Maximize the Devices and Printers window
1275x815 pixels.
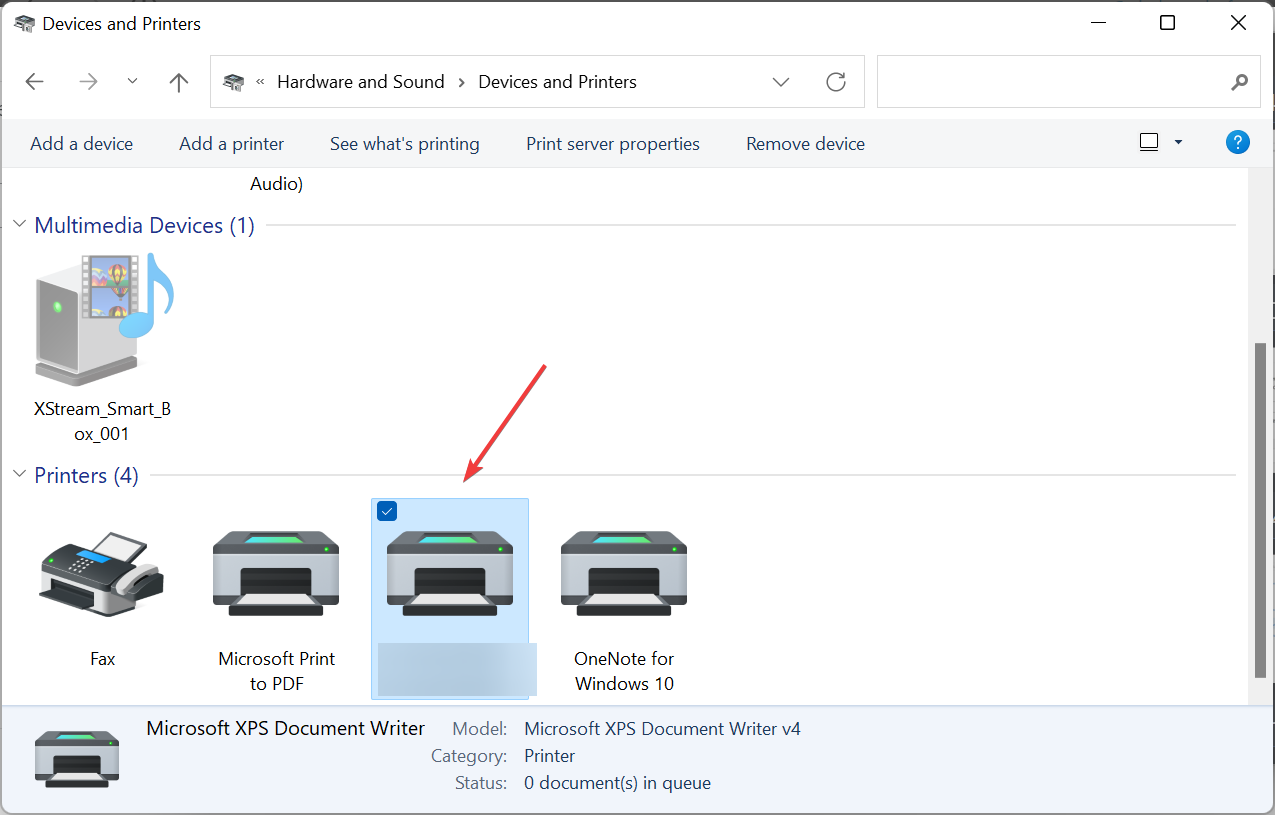1167,23
